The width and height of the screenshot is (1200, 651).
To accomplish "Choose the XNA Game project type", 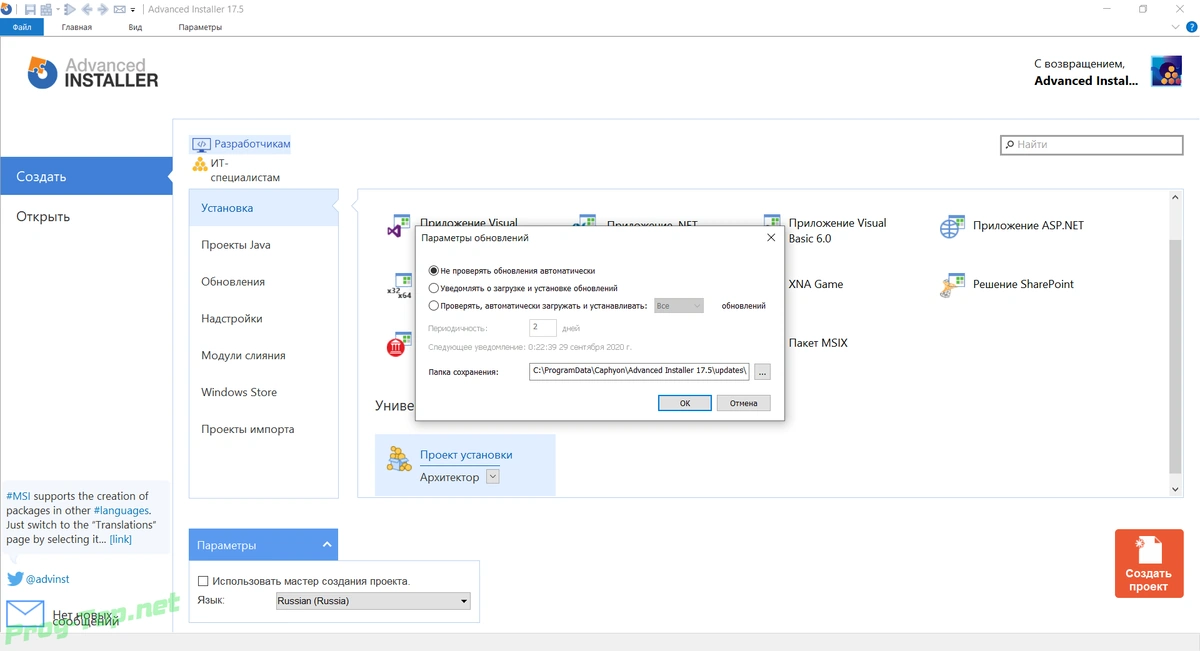I will pyautogui.click(x=815, y=284).
